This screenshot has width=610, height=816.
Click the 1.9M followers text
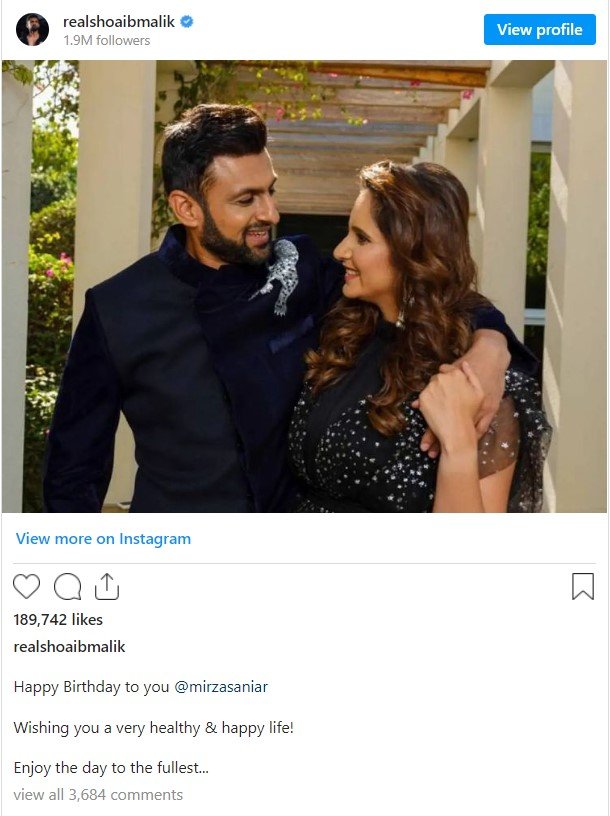[x=106, y=41]
